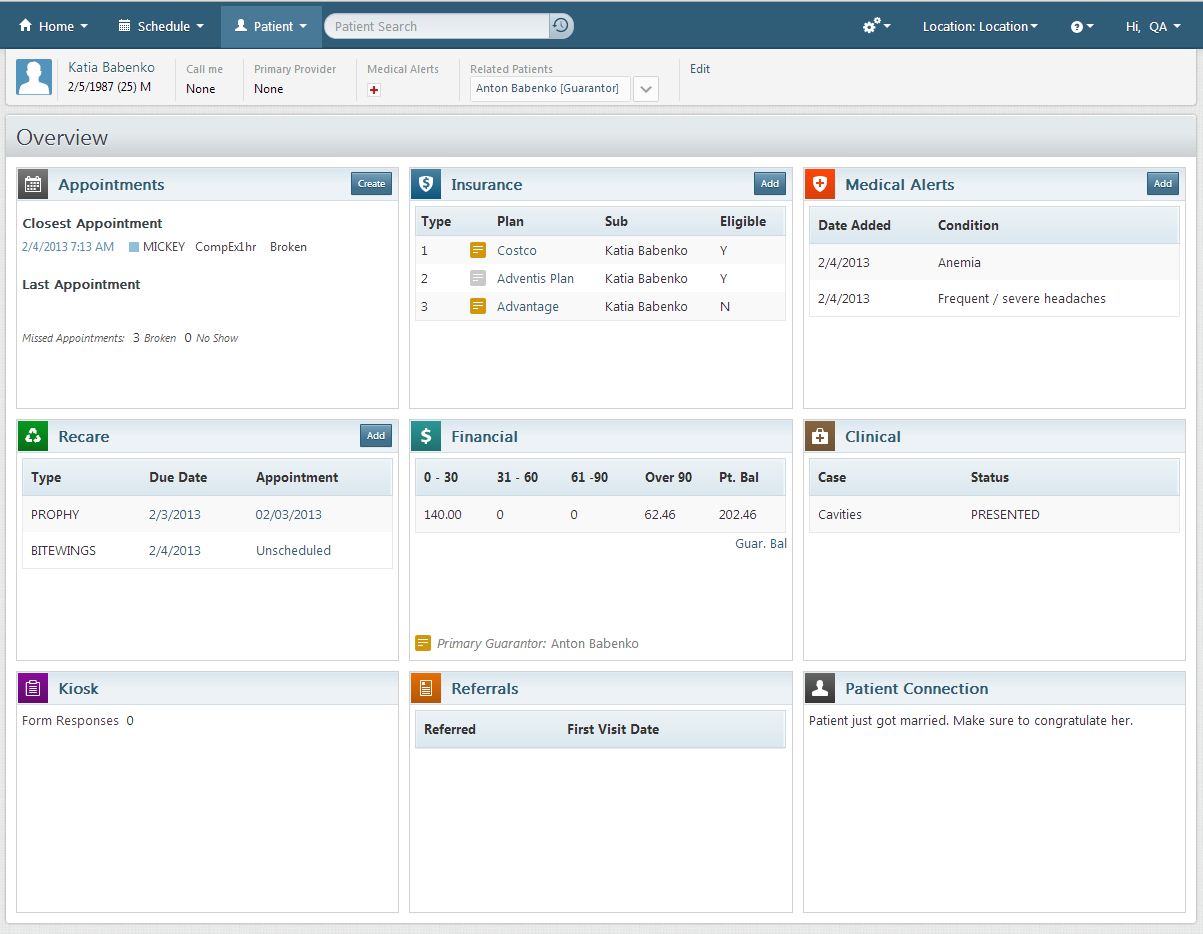
Task: Open the settings gears dropdown
Action: (876, 26)
